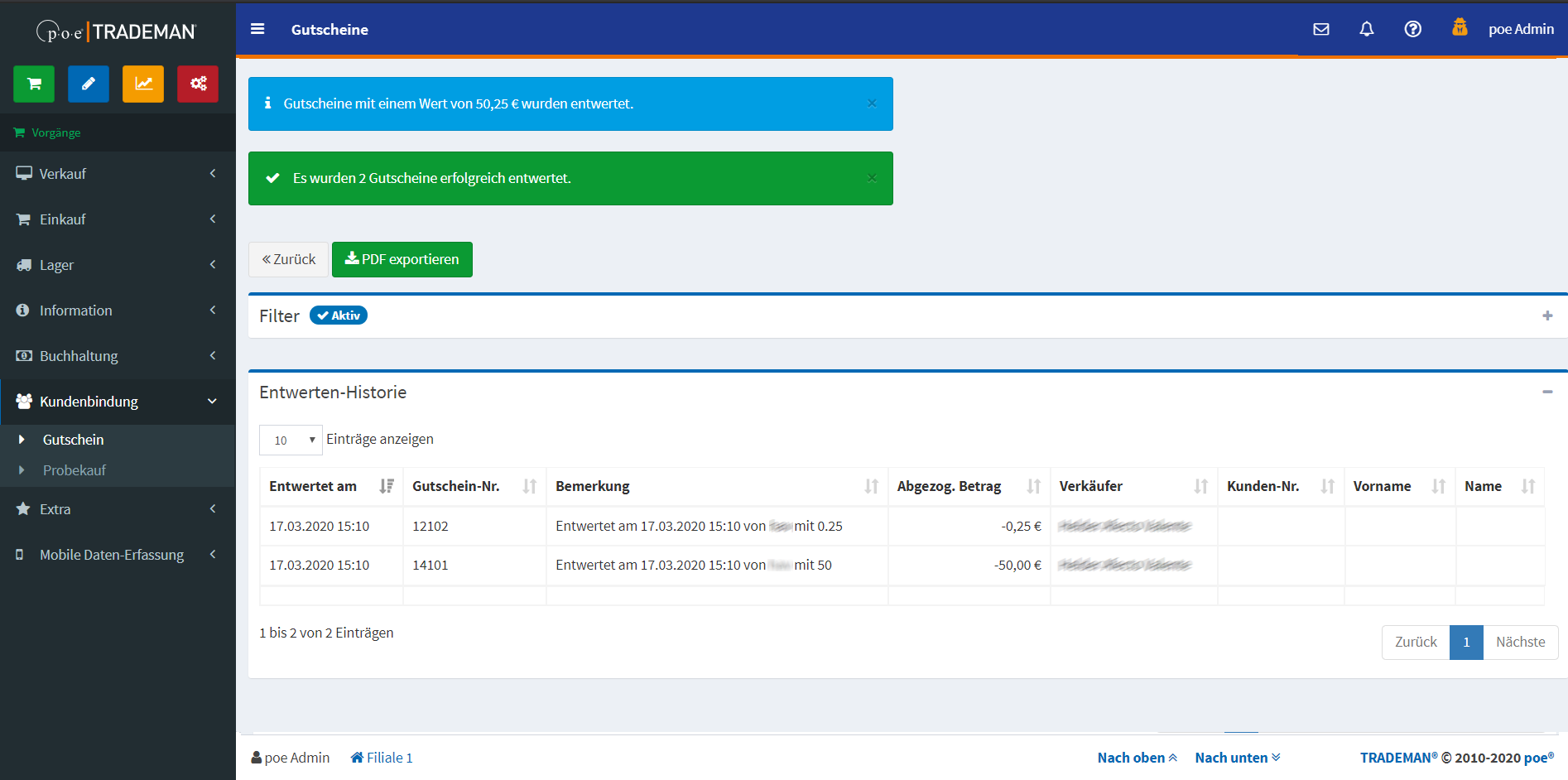Close the green success notification
The width and height of the screenshot is (1568, 780).
tap(872, 178)
